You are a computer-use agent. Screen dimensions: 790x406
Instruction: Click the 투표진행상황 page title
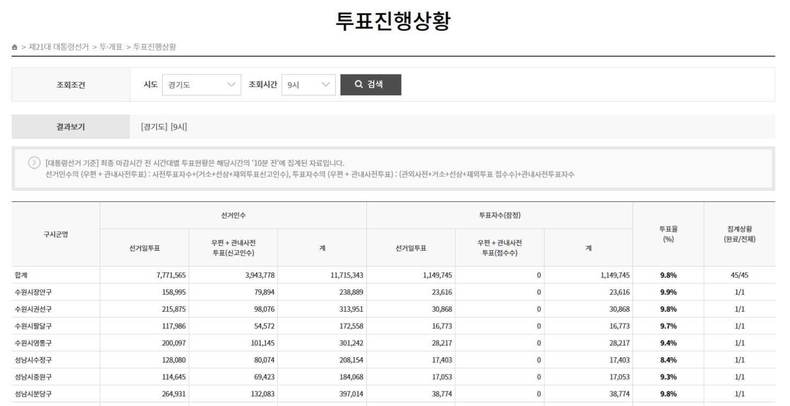pos(393,21)
